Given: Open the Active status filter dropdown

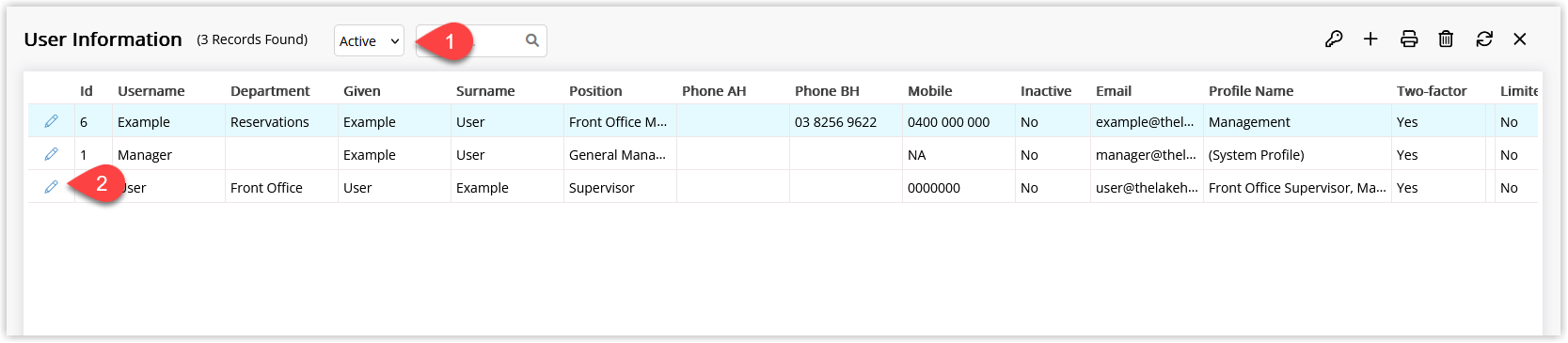Looking at the screenshot, I should tap(369, 40).
